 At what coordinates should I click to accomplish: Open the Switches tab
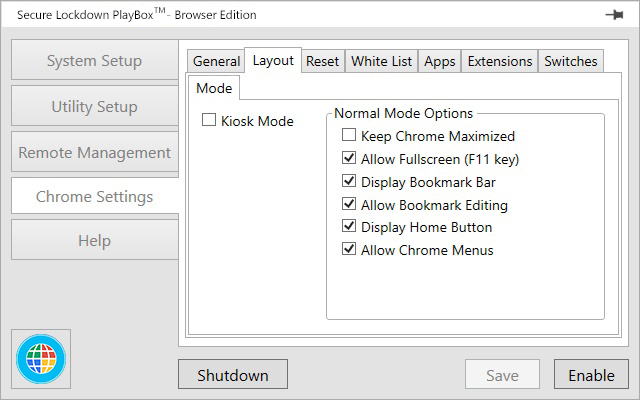[x=571, y=61]
